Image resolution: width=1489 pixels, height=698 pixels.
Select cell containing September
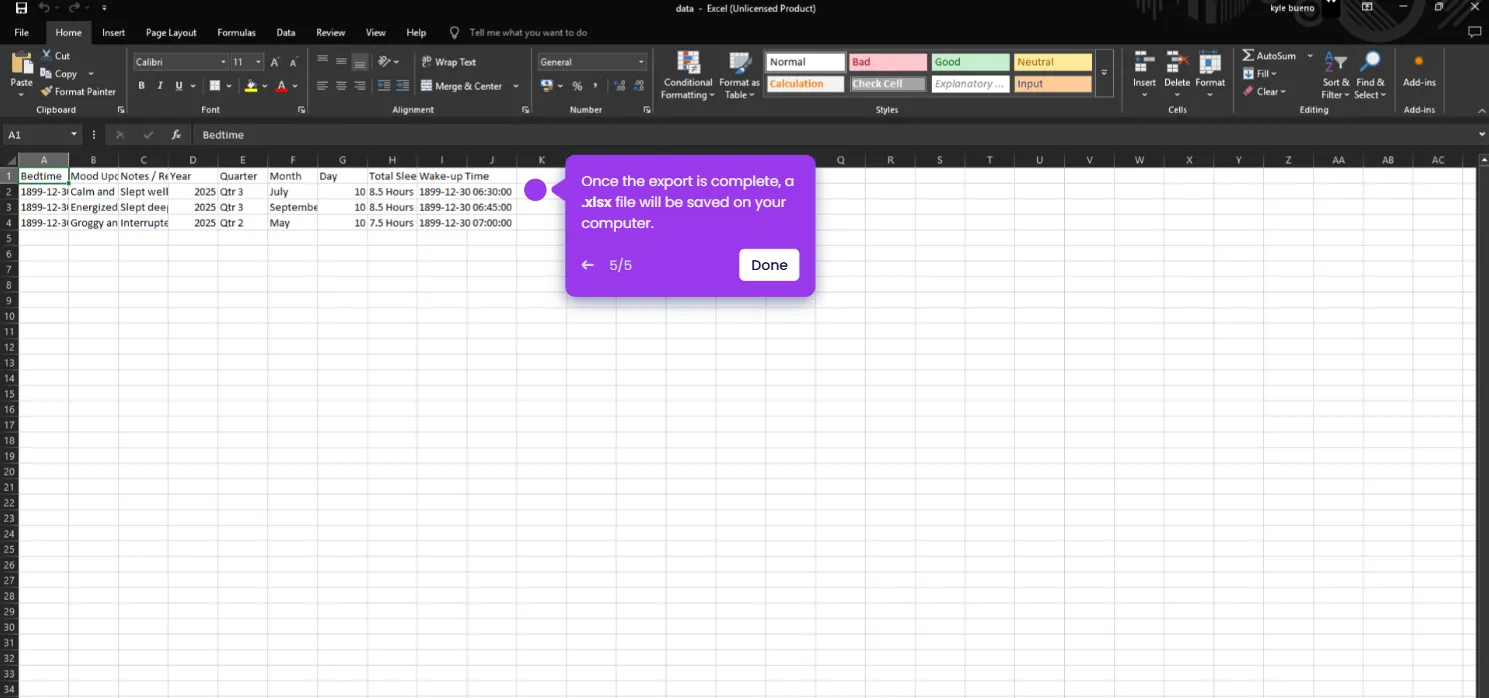293,207
